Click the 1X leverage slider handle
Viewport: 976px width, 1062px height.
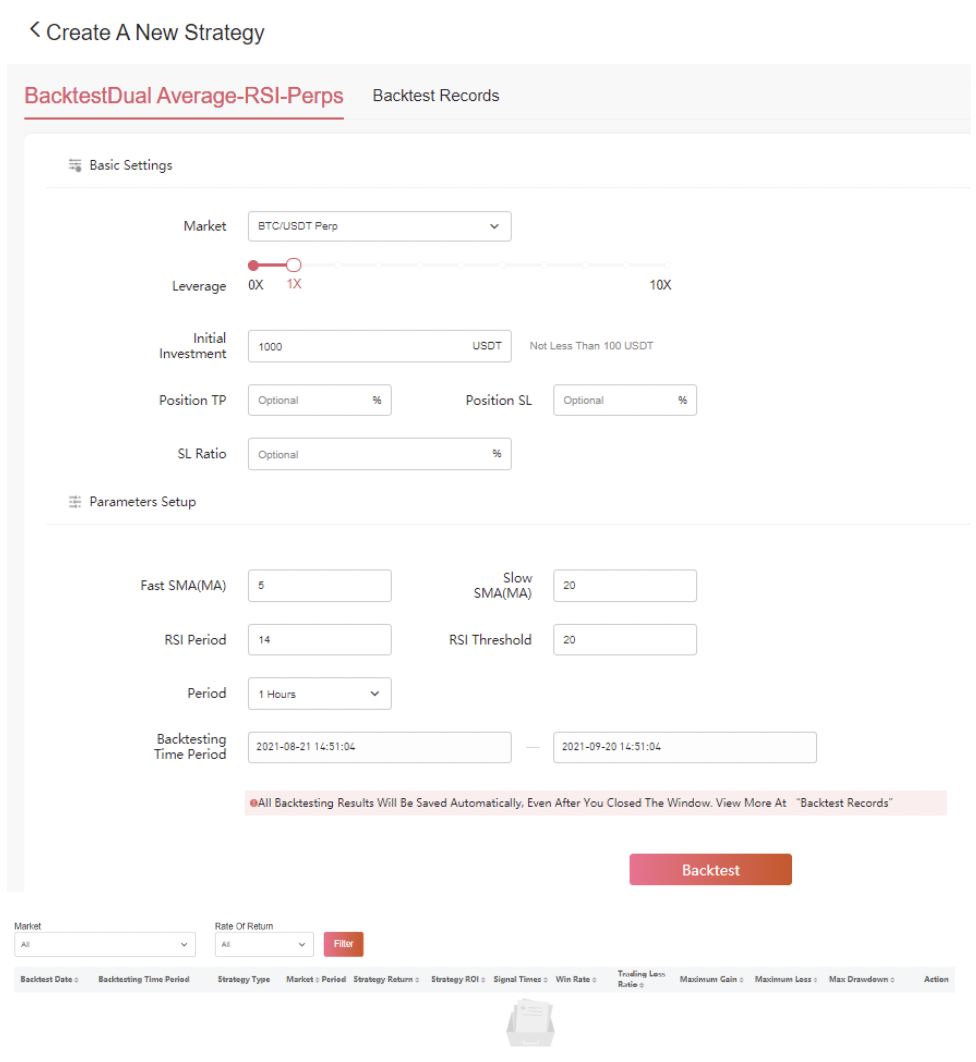[294, 266]
